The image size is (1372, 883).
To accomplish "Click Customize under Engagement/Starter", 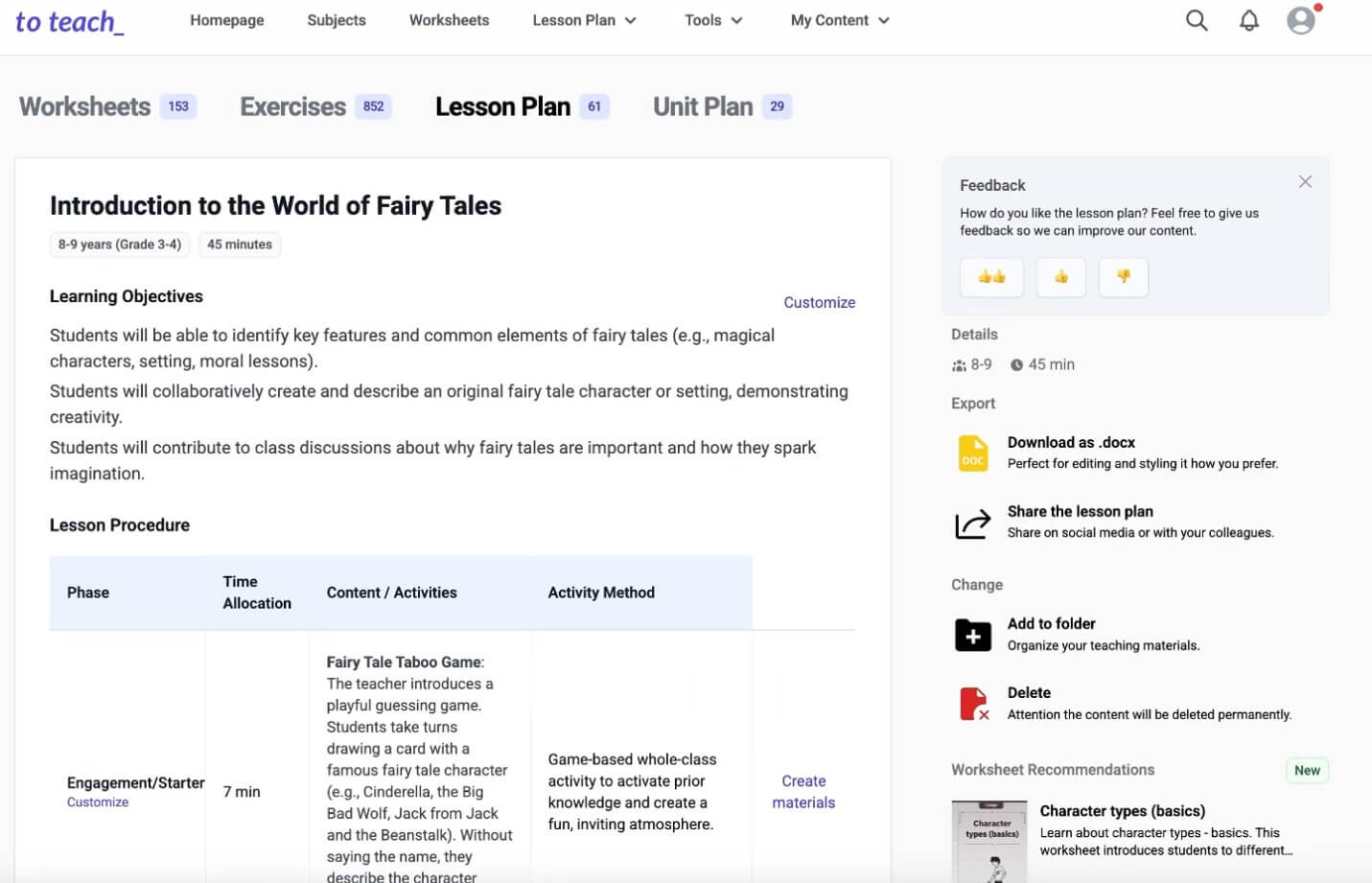I will click(98, 802).
